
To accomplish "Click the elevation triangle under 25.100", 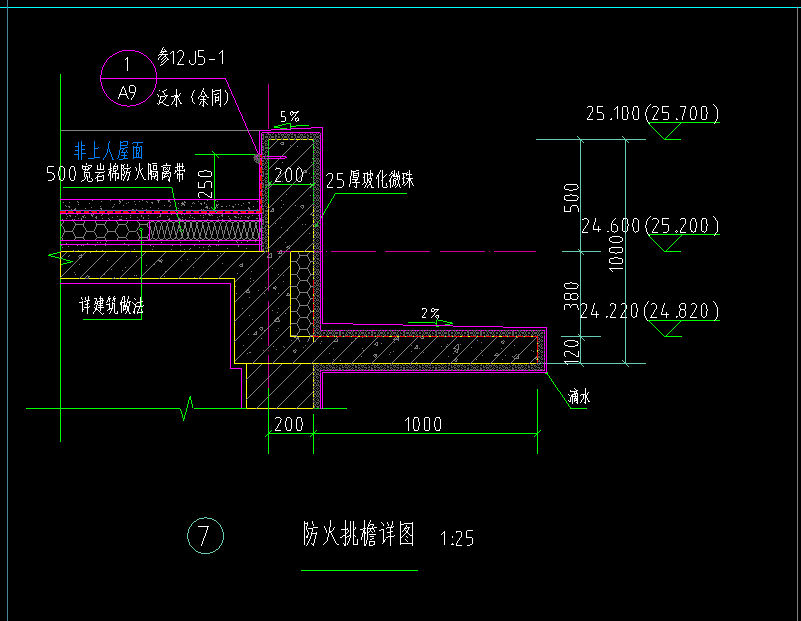I will (665, 131).
